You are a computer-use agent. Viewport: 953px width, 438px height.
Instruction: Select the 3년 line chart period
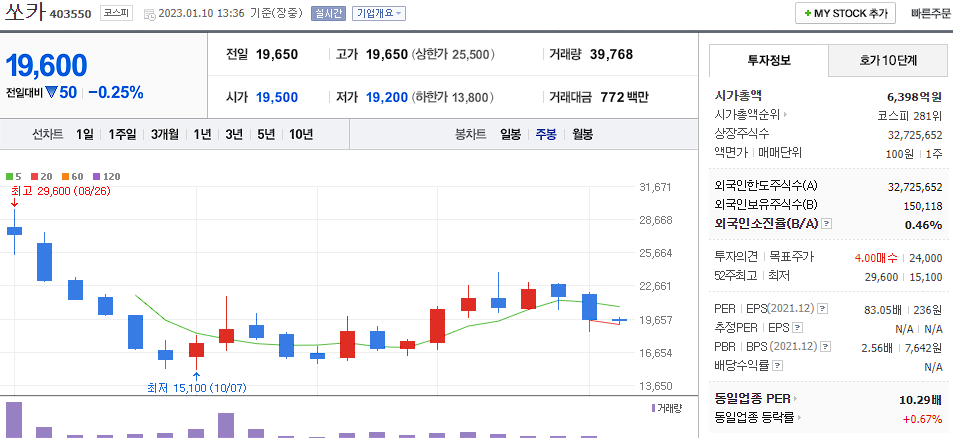(234, 134)
